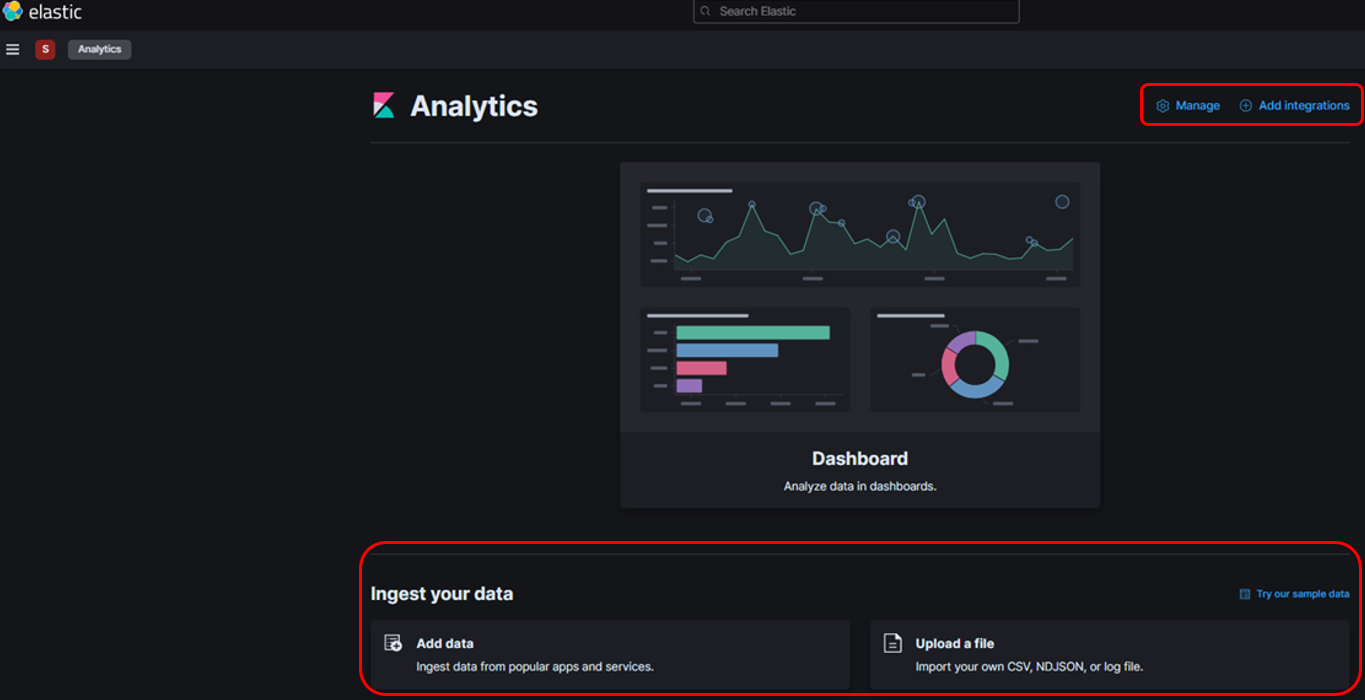Image resolution: width=1365 pixels, height=700 pixels.
Task: Click the plus icon beside Add integrations
Action: [1244, 105]
